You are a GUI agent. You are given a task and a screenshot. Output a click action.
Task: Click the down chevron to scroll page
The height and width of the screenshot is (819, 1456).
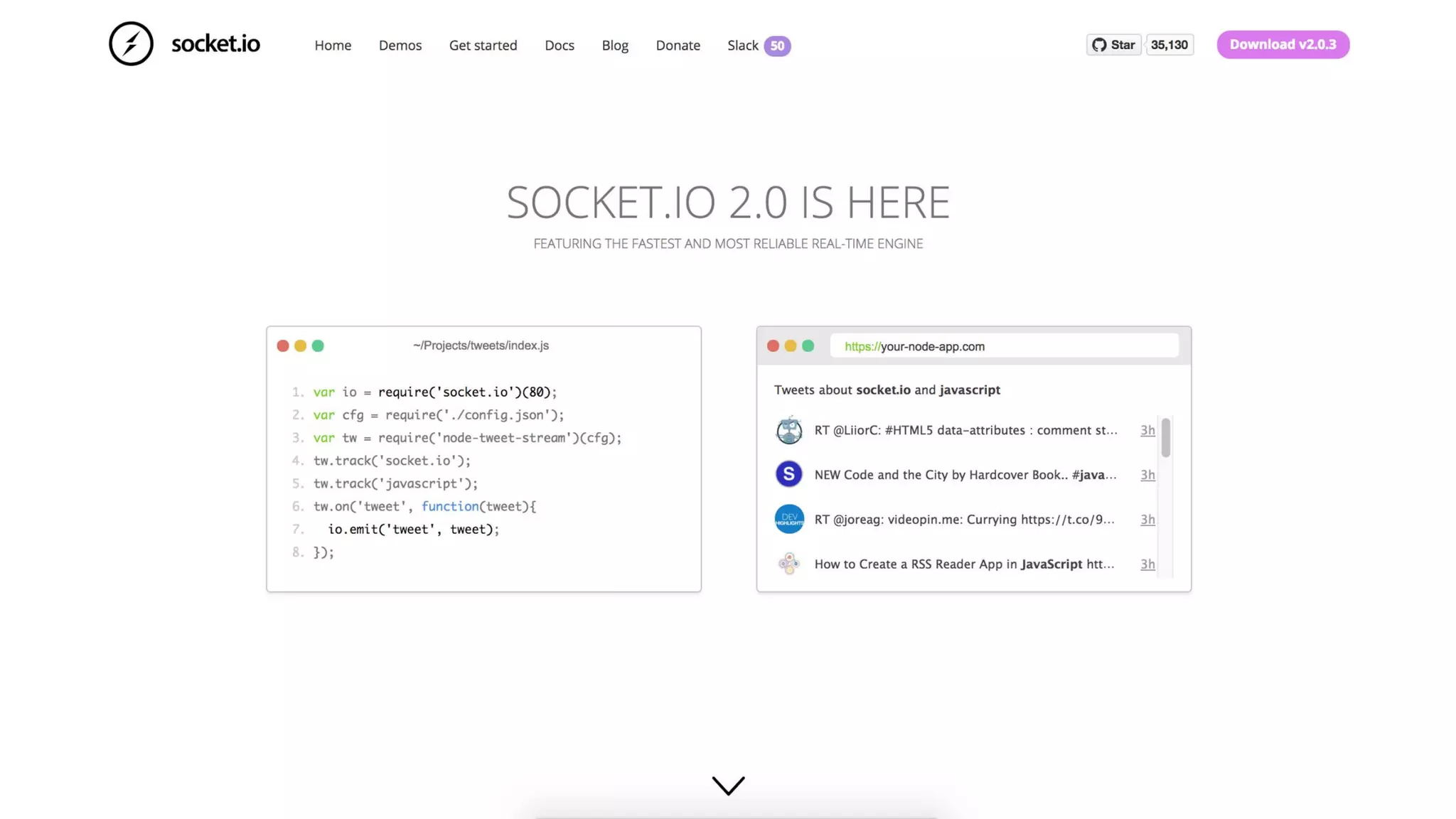coord(728,786)
